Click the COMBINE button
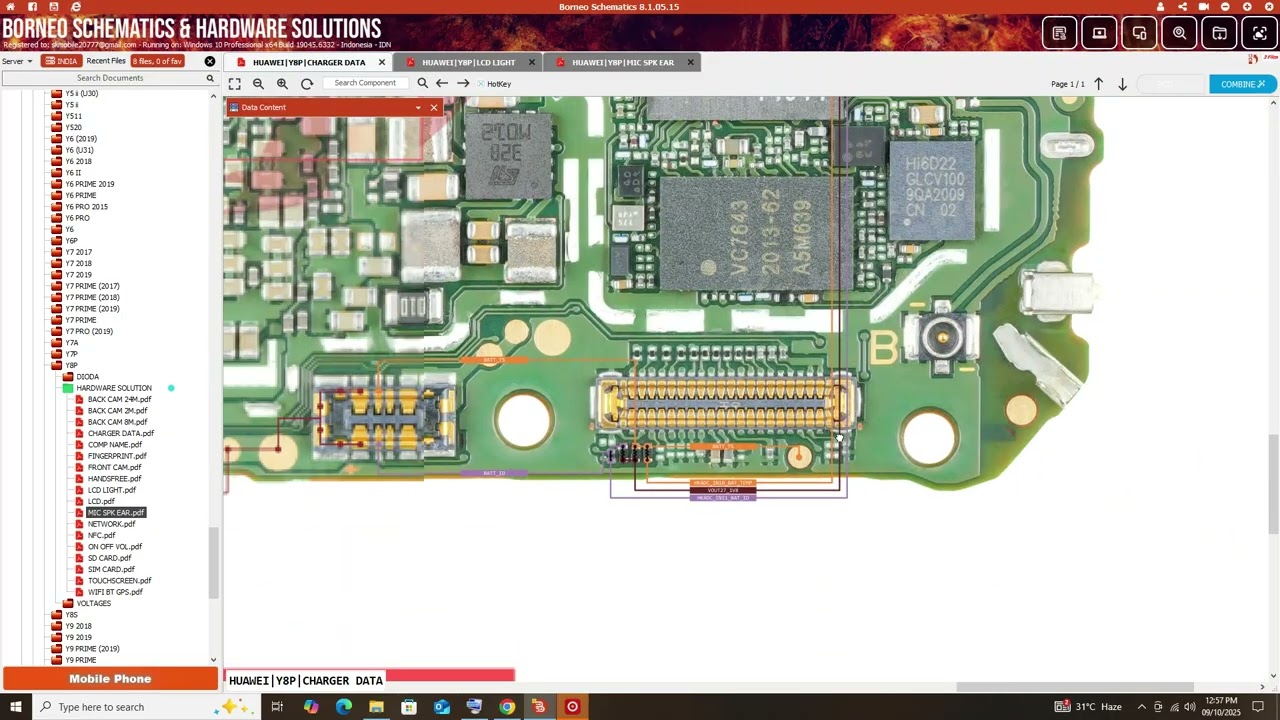Viewport: 1280px width, 720px height. (x=1242, y=84)
